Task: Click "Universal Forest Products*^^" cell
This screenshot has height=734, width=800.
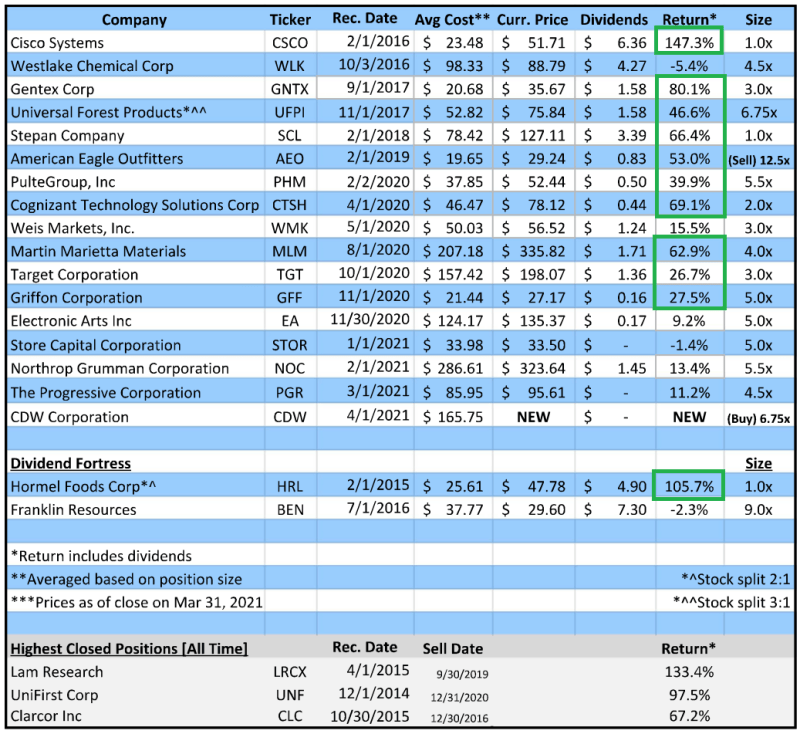Action: click(x=109, y=112)
